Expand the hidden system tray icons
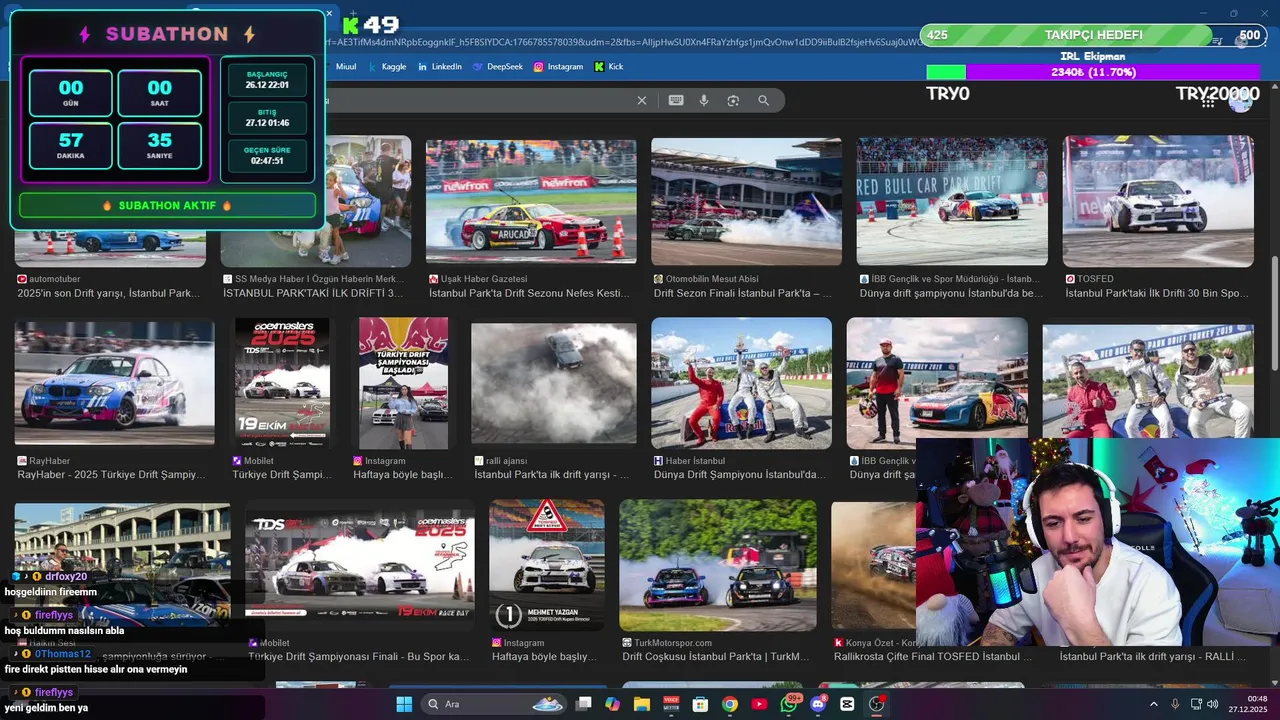 coord(1153,704)
